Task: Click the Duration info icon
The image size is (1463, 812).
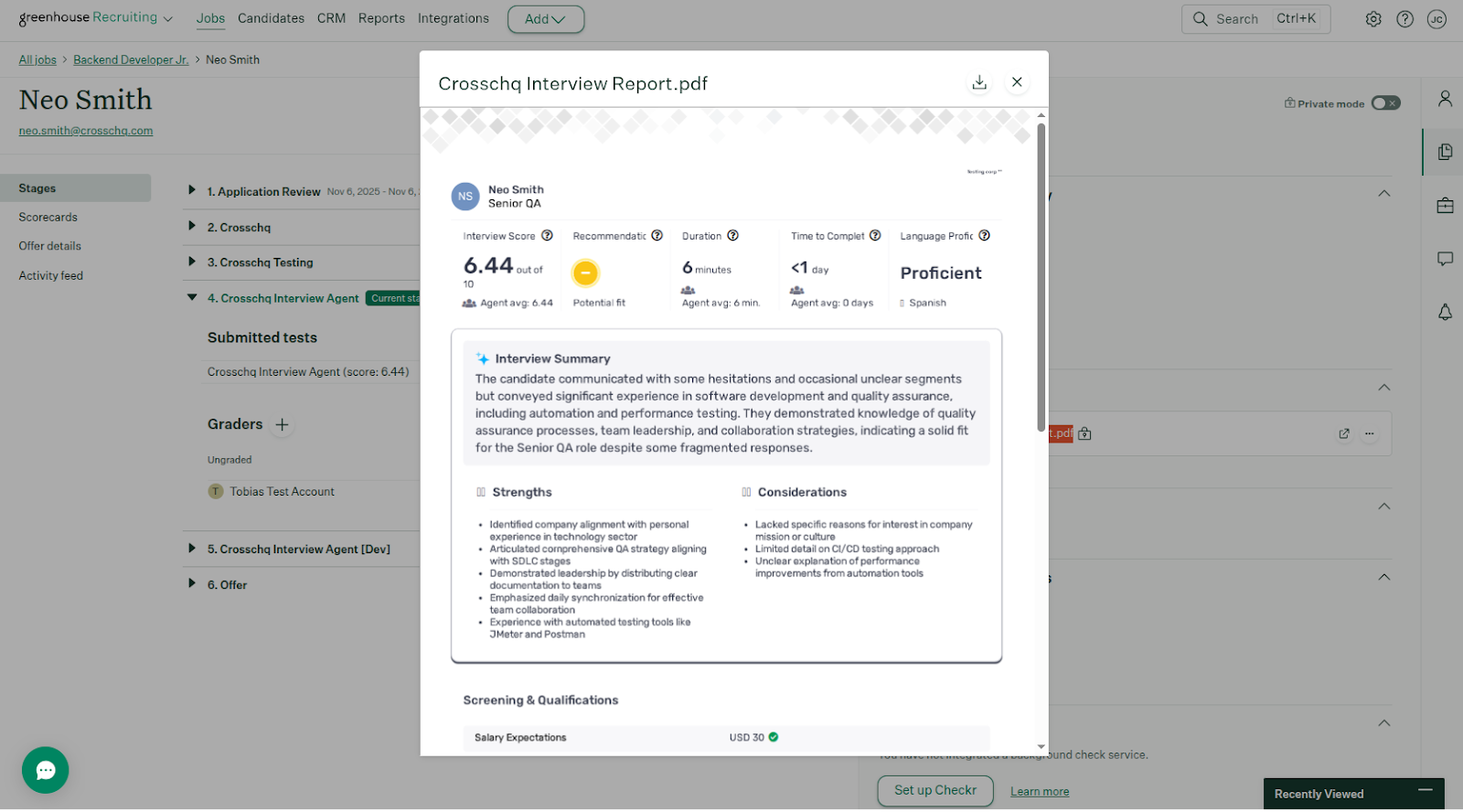Action: coord(732,236)
